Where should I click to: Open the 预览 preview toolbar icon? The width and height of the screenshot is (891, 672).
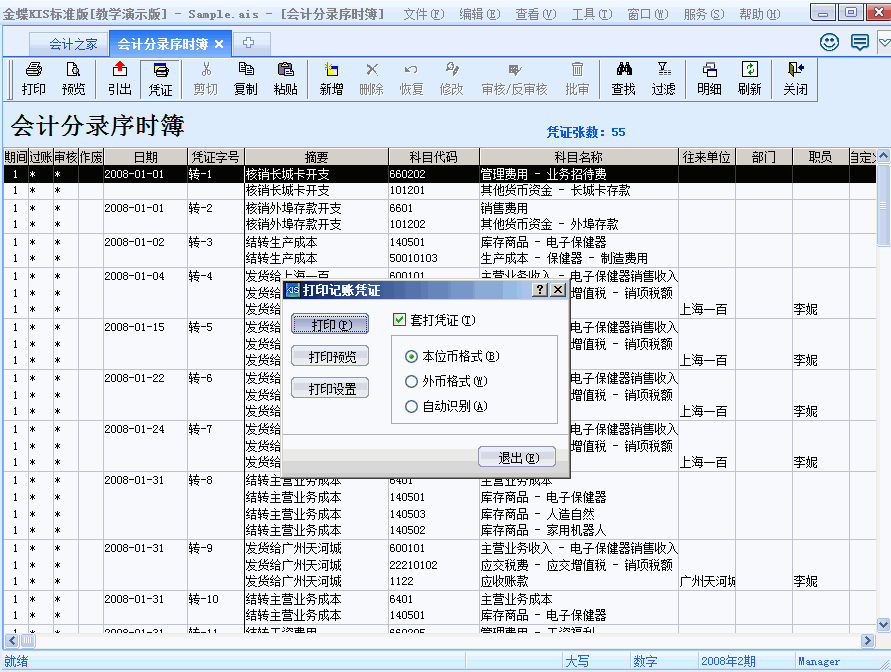click(73, 79)
